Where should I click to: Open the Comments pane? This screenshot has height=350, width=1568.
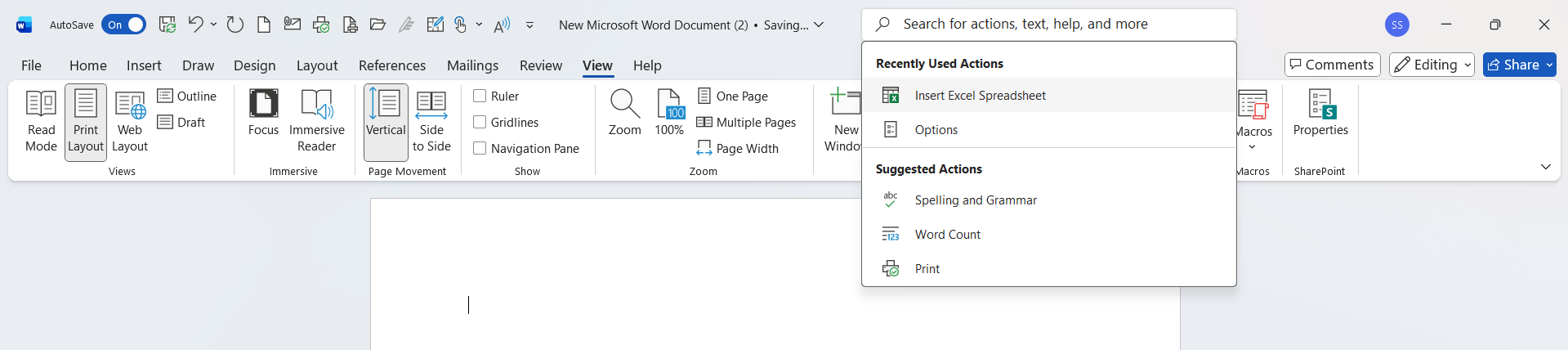[x=1332, y=65]
